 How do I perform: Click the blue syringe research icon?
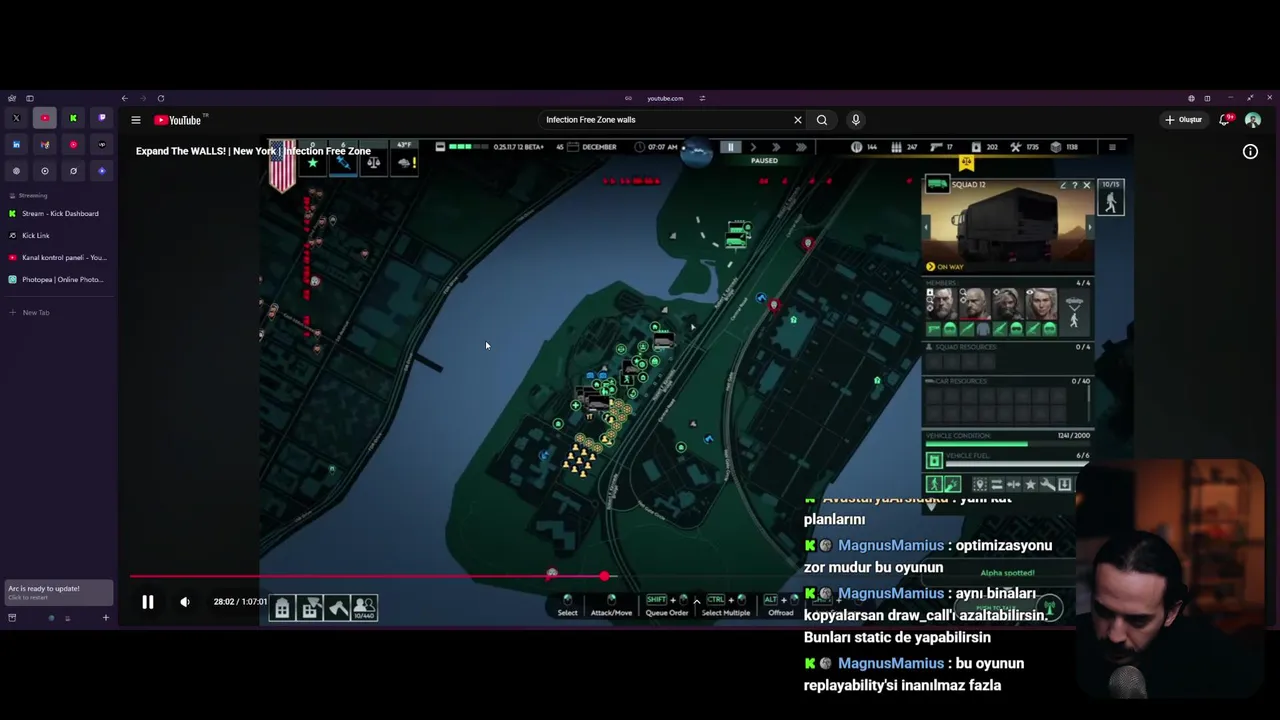(343, 163)
